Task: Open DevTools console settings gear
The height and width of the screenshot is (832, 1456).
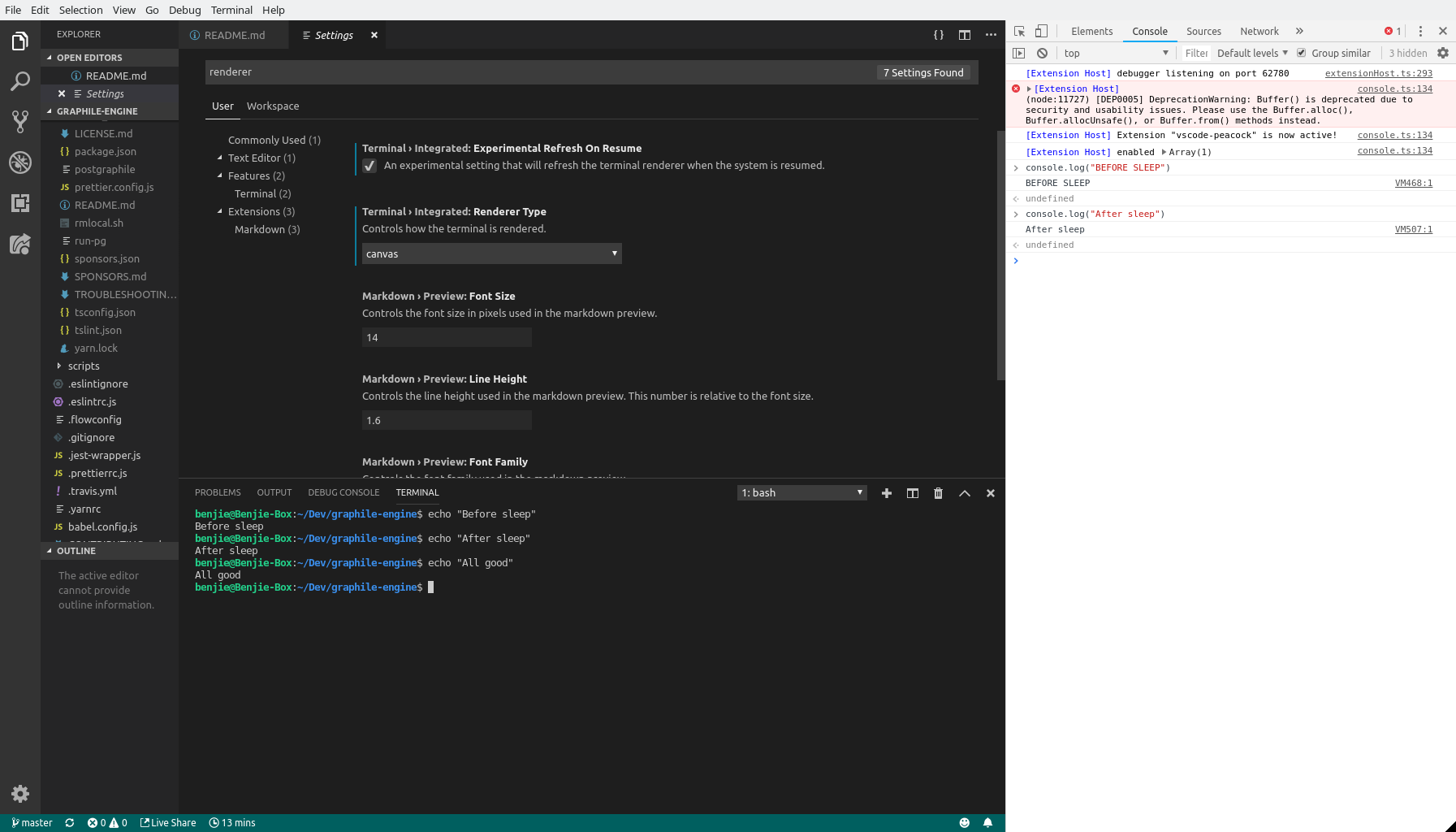Action: pos(1443,53)
